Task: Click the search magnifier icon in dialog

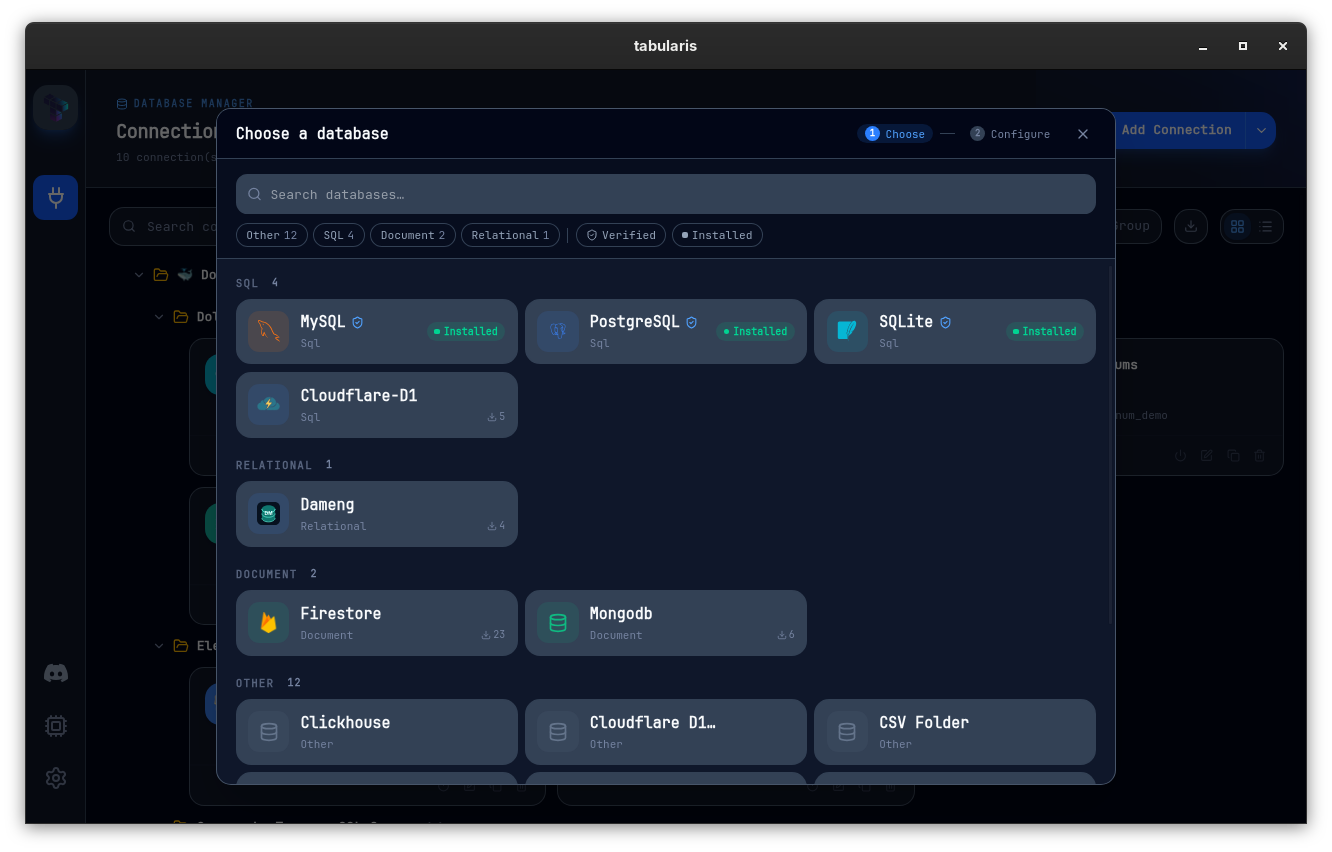Action: click(255, 194)
